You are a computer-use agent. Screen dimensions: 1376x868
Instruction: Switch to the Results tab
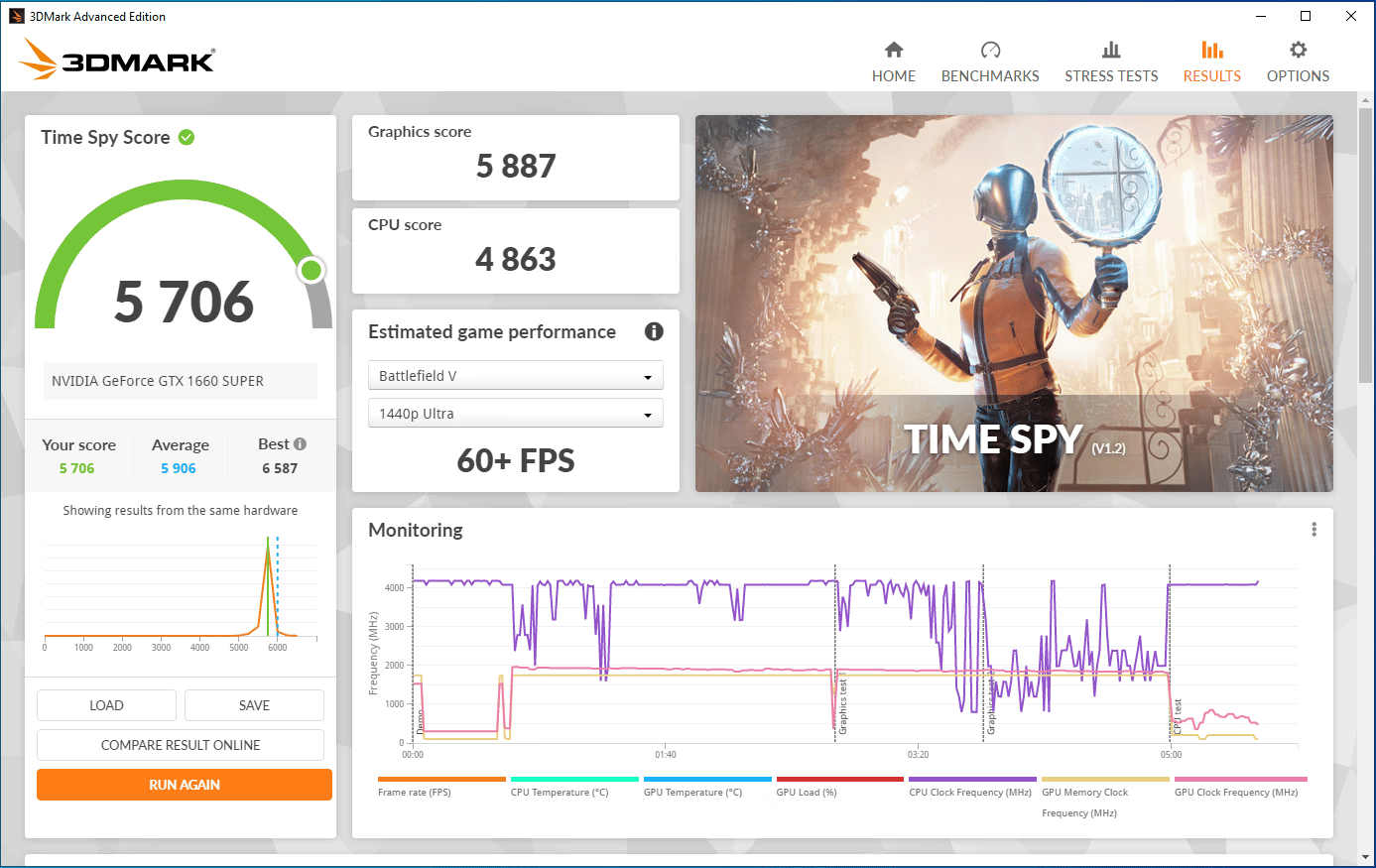(1211, 62)
